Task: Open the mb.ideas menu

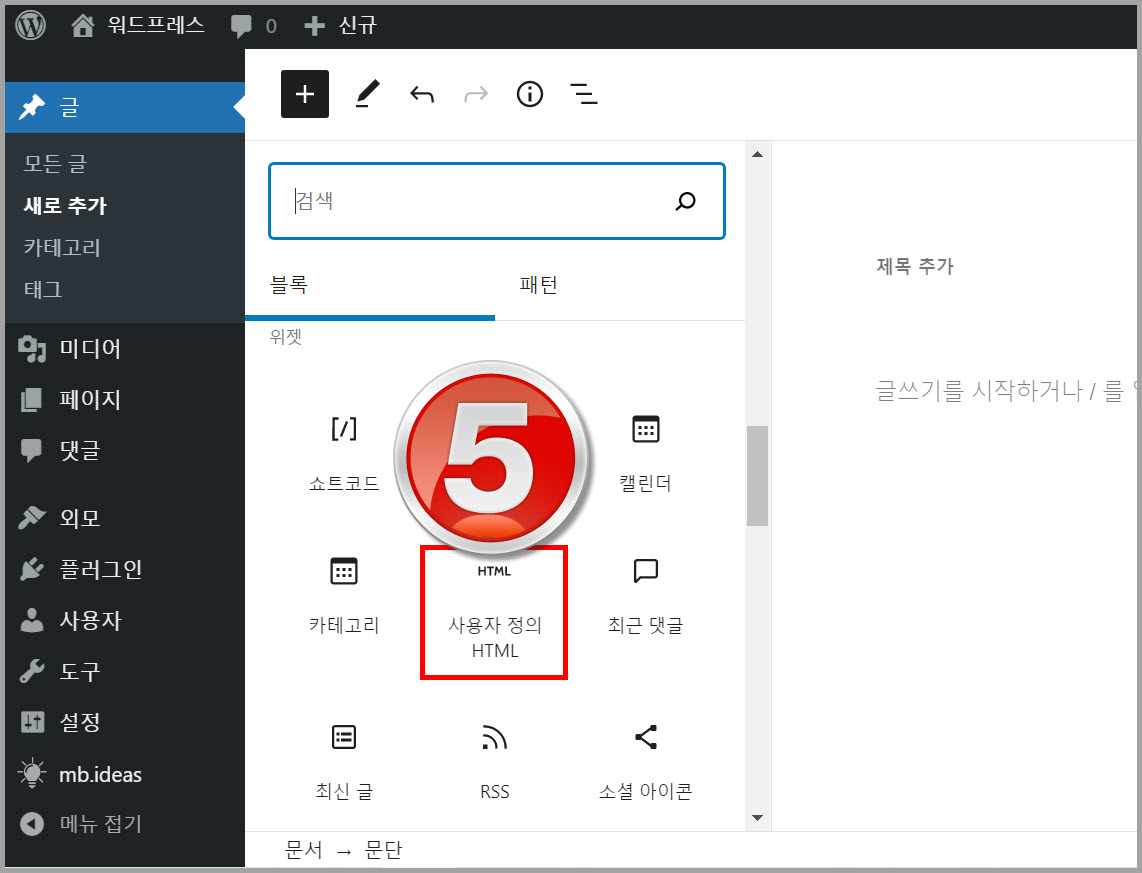Action: pos(125,774)
